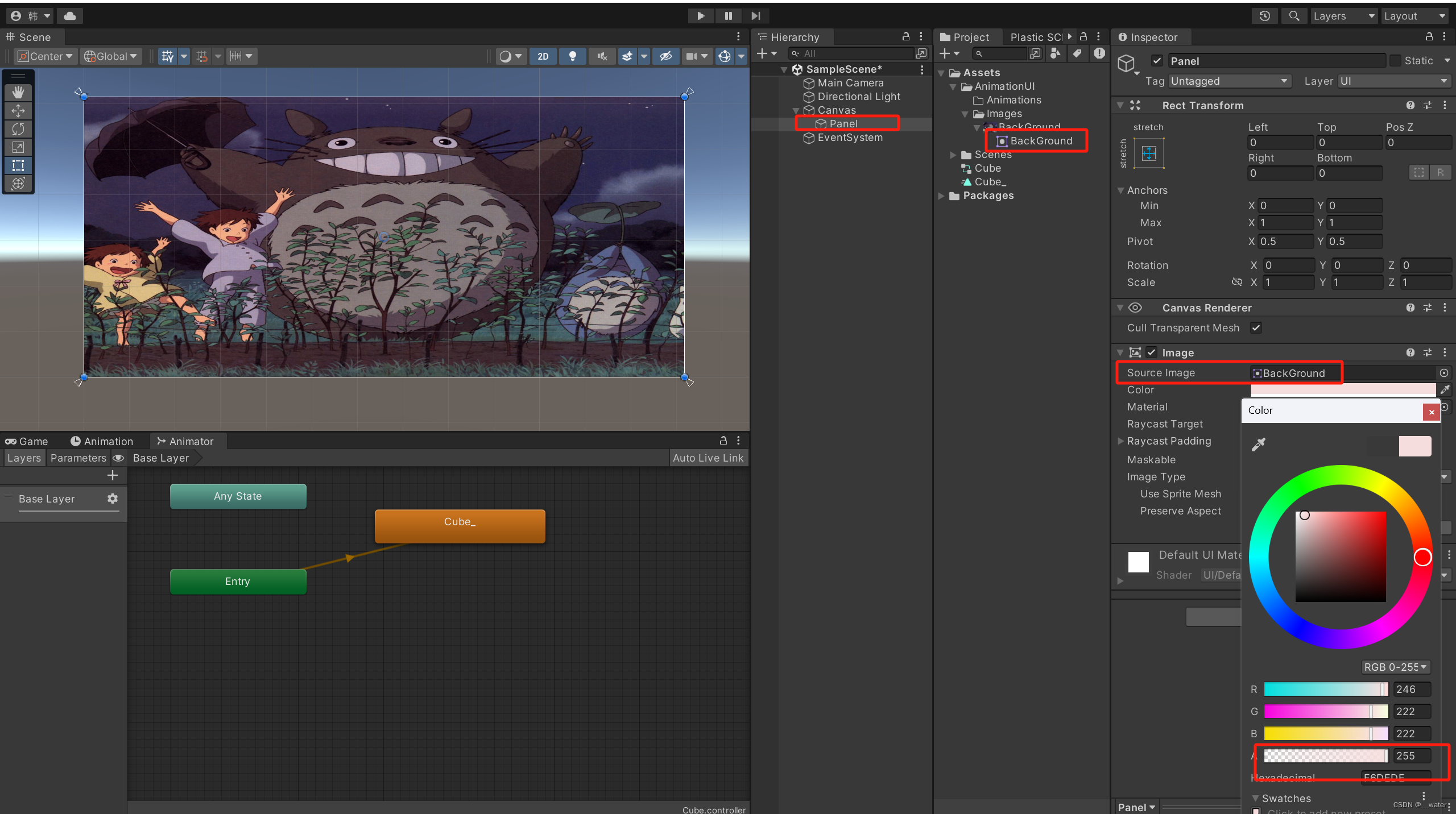
Task: Click the Hierarchy search field
Action: [x=851, y=53]
